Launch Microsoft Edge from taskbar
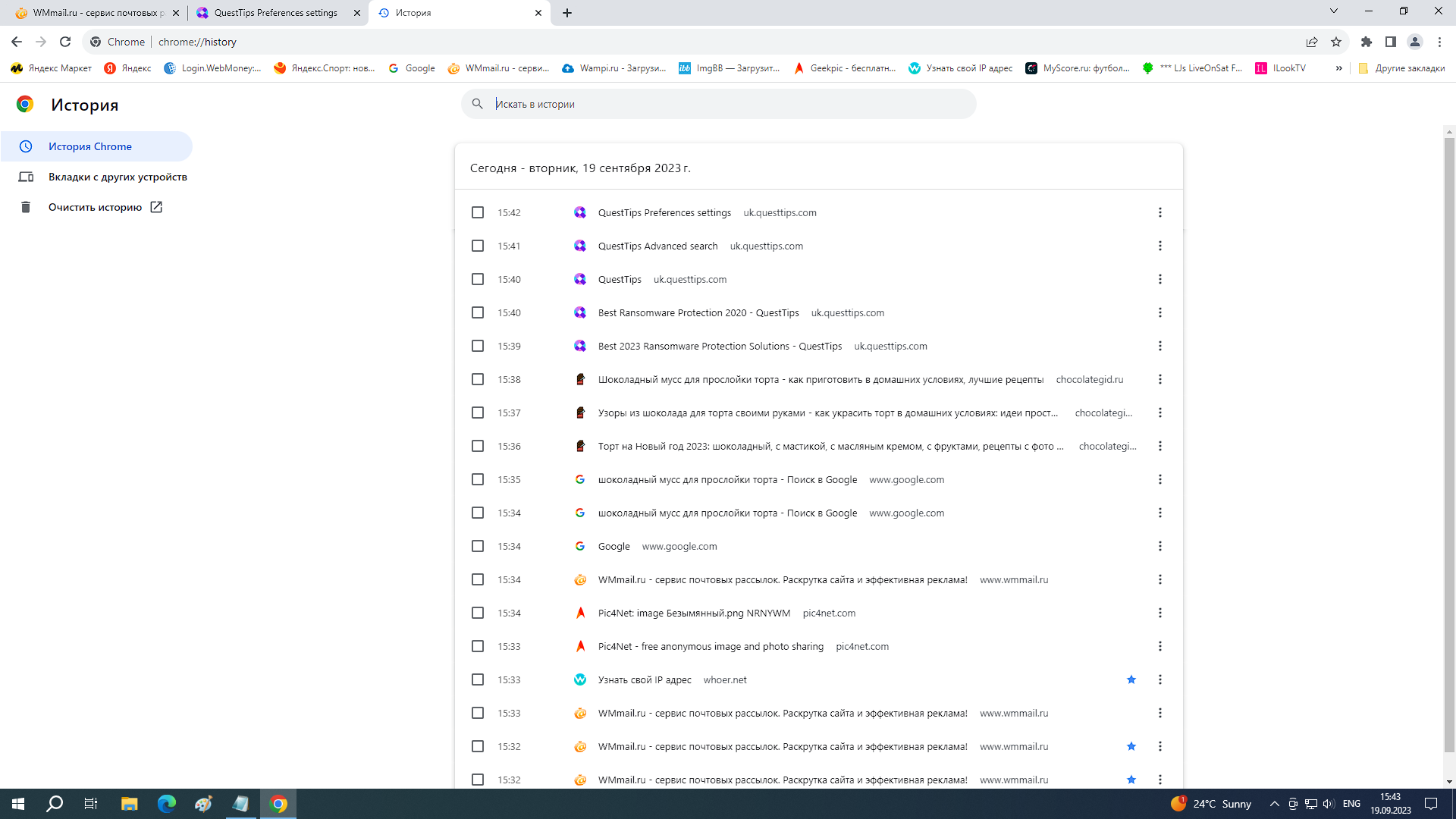This screenshot has width=1456, height=819. click(166, 804)
